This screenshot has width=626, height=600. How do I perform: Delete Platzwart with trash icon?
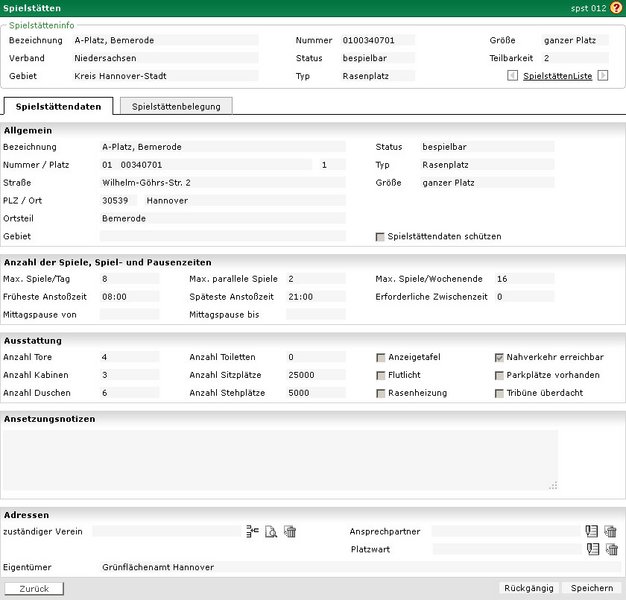coord(611,549)
